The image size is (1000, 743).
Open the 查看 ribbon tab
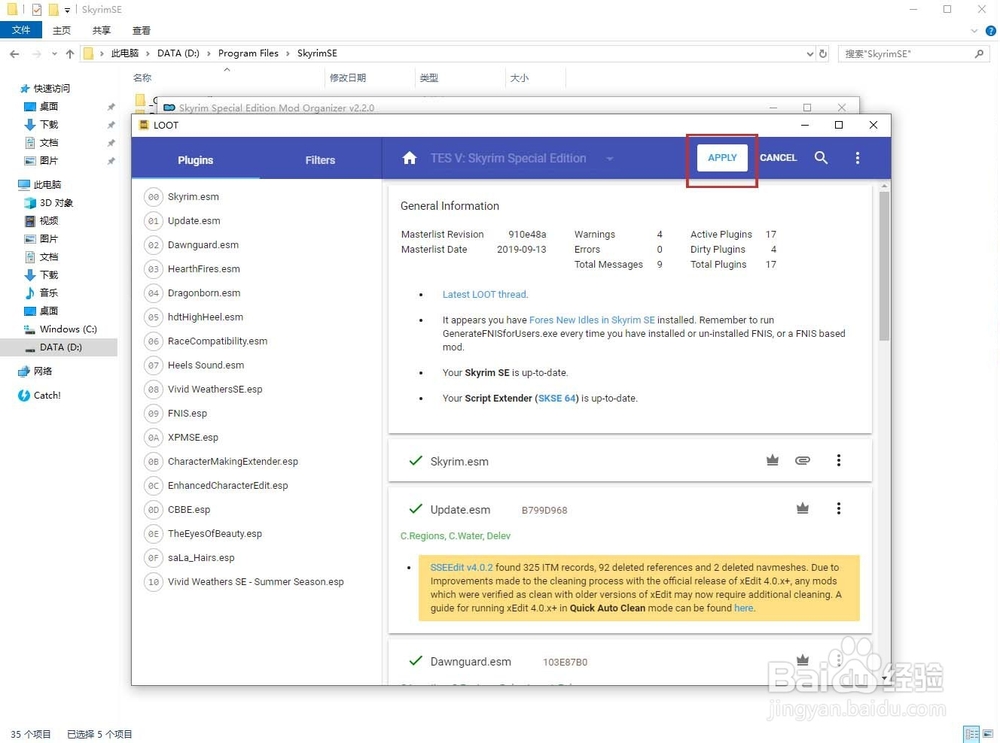(141, 31)
